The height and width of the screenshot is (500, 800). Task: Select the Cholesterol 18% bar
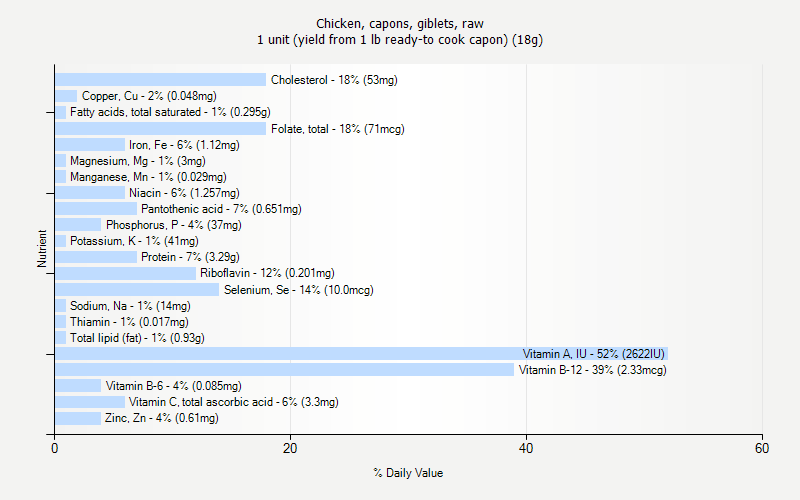(x=160, y=80)
